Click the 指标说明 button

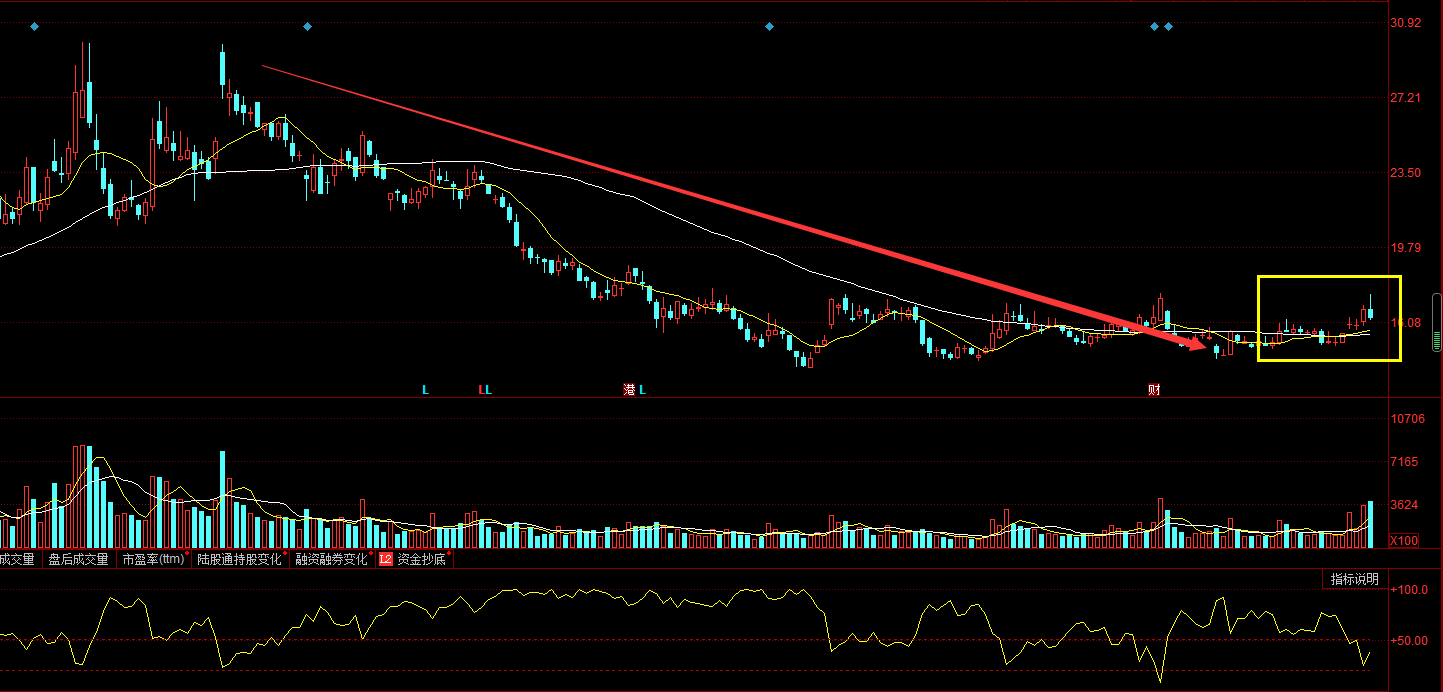pyautogui.click(x=1353, y=579)
